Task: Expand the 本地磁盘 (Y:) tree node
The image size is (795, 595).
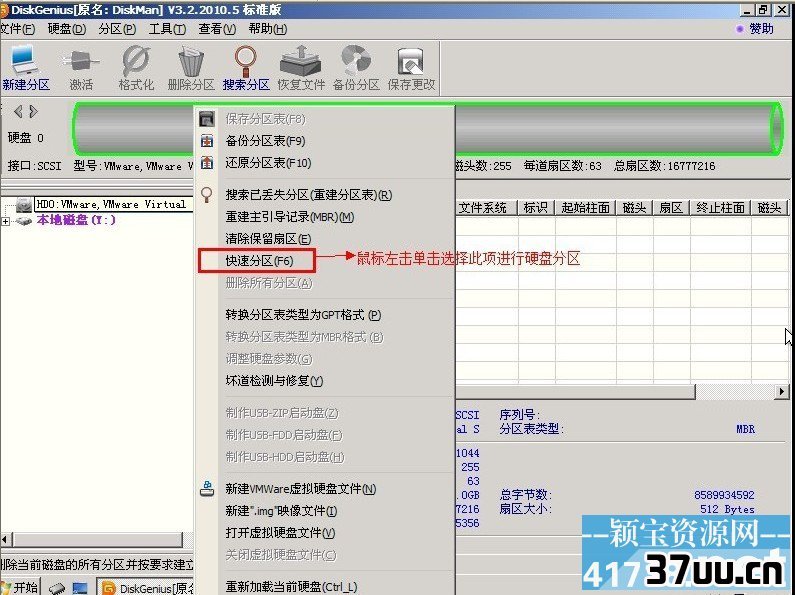Action: pyautogui.click(x=6, y=221)
